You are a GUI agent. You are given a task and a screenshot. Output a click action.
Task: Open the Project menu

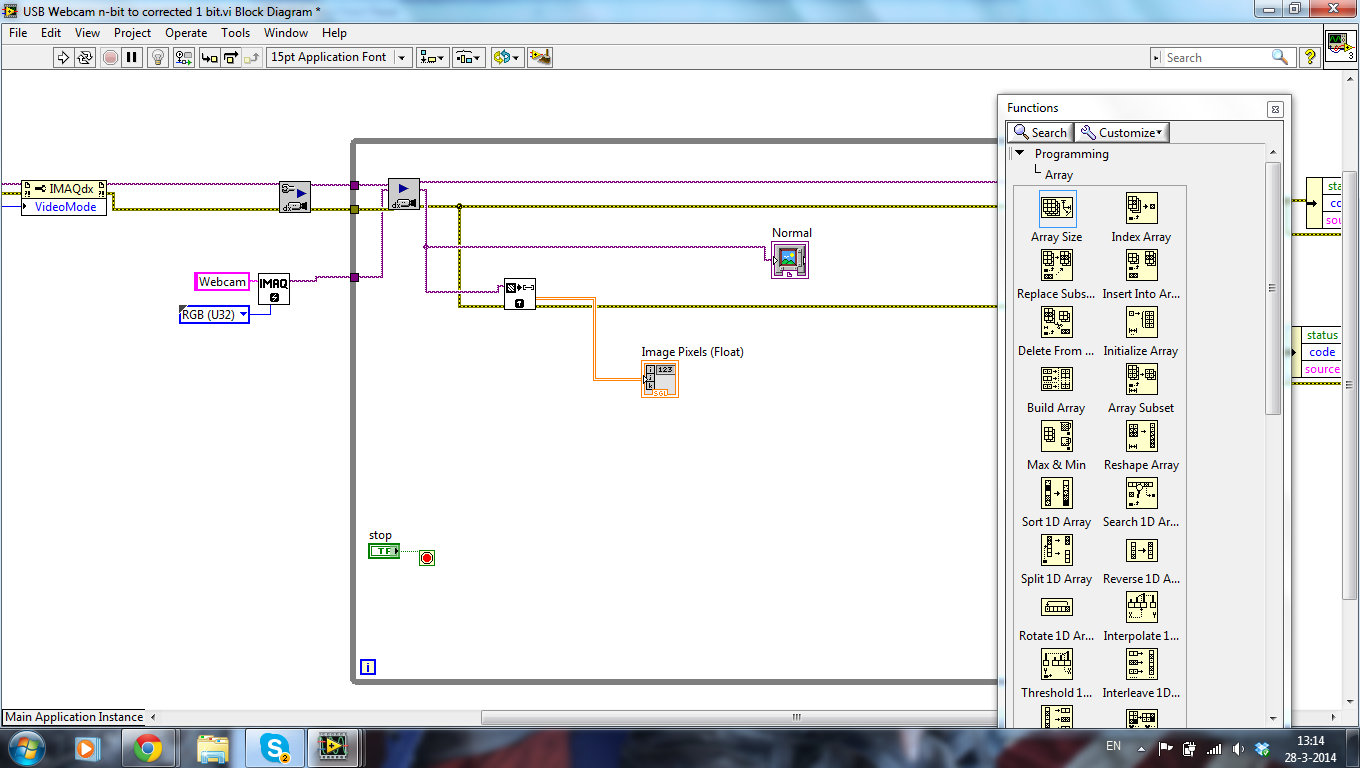click(132, 33)
